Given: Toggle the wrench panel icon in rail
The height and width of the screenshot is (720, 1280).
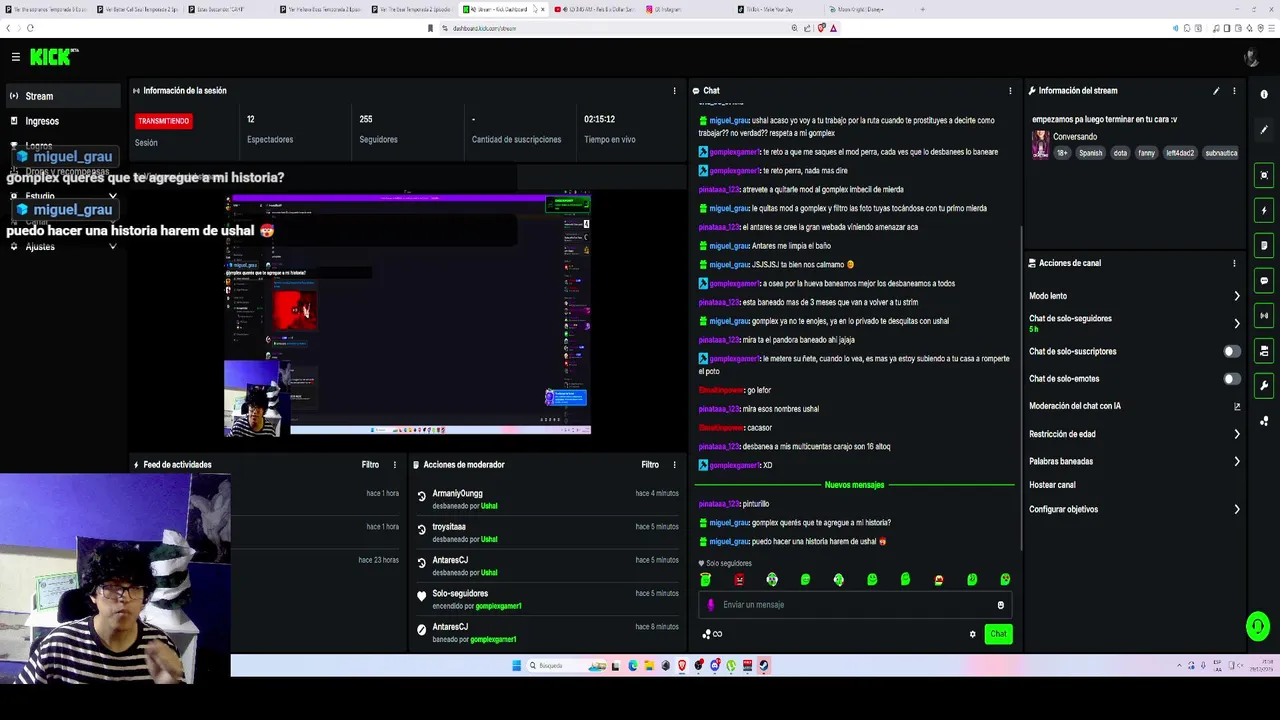Looking at the screenshot, I should tap(1264, 386).
